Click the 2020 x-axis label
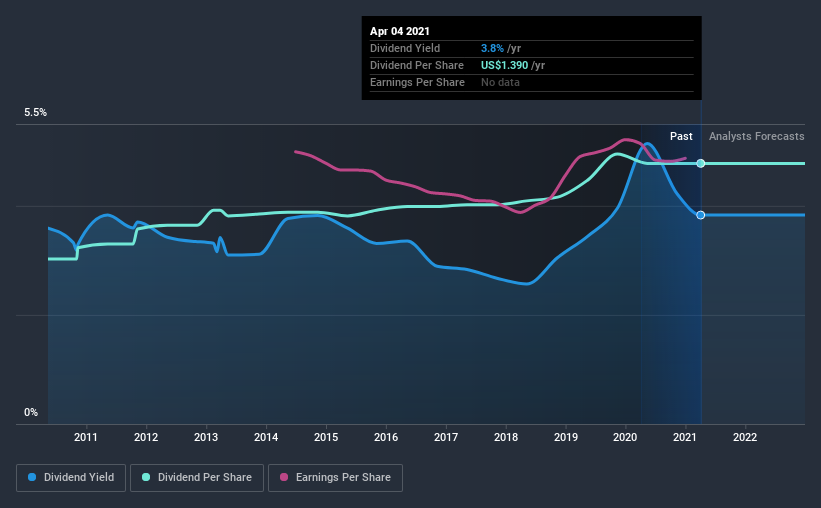Image resolution: width=821 pixels, height=508 pixels. click(x=625, y=437)
